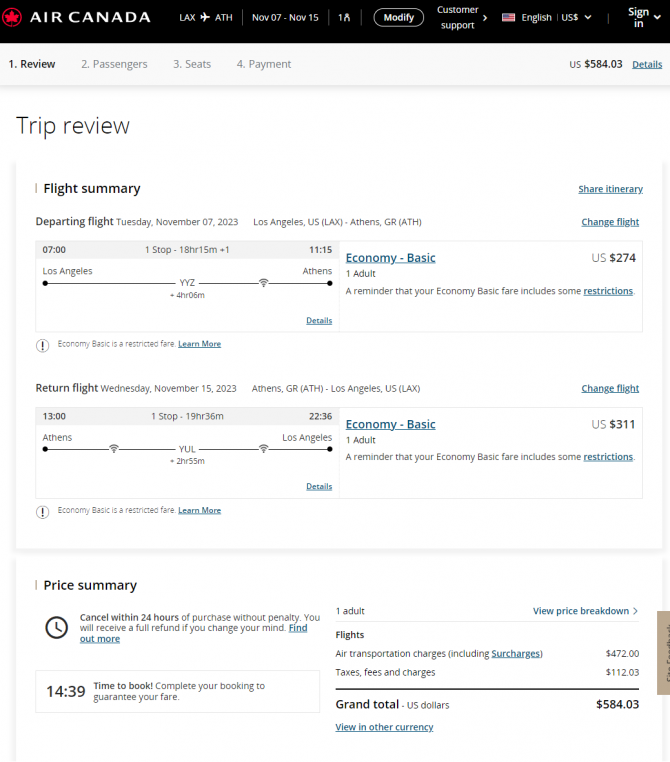Click the passenger count icon in header
Viewport: 670px width, 762px height.
[x=344, y=17]
